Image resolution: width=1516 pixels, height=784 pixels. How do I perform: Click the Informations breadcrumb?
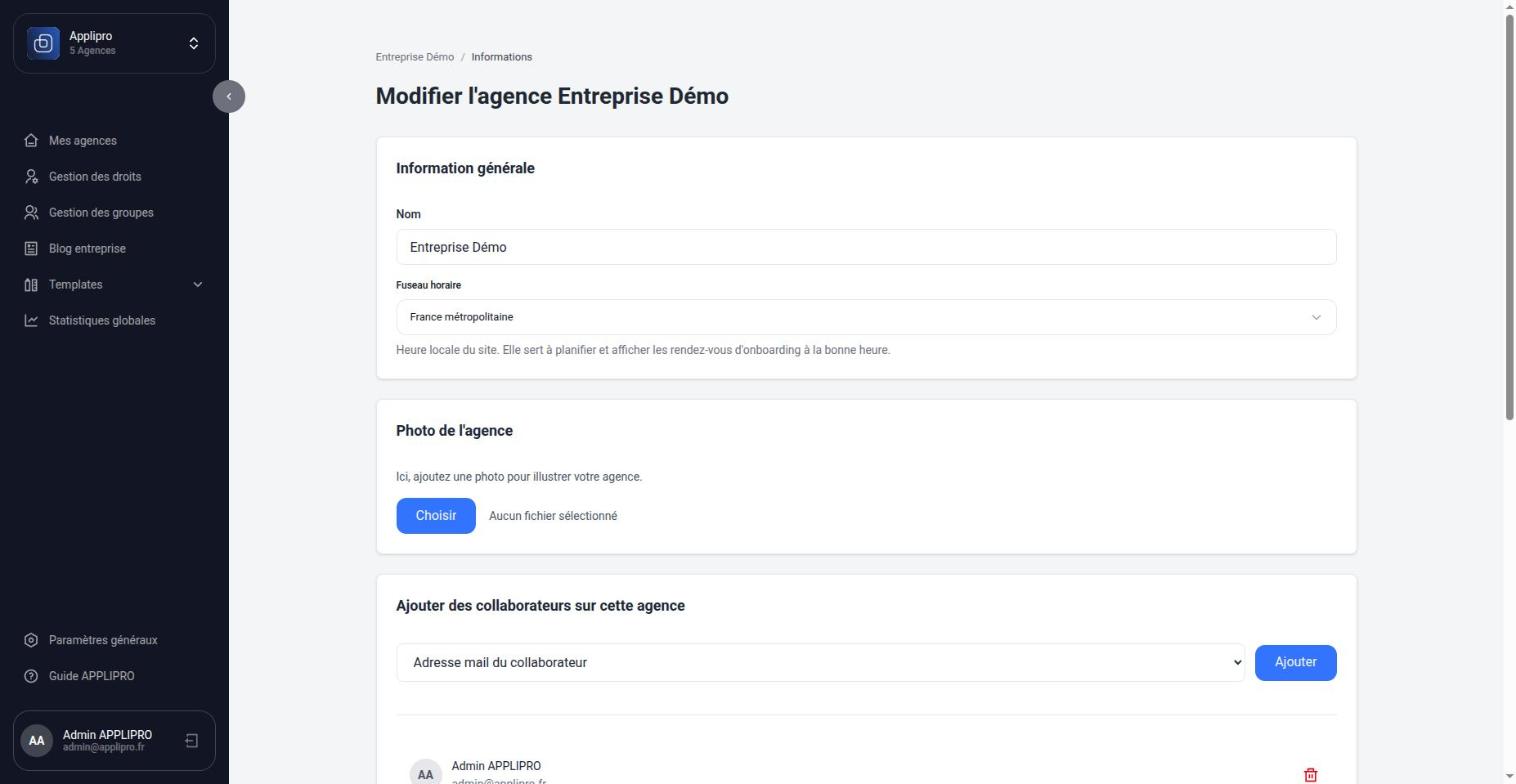(x=502, y=57)
